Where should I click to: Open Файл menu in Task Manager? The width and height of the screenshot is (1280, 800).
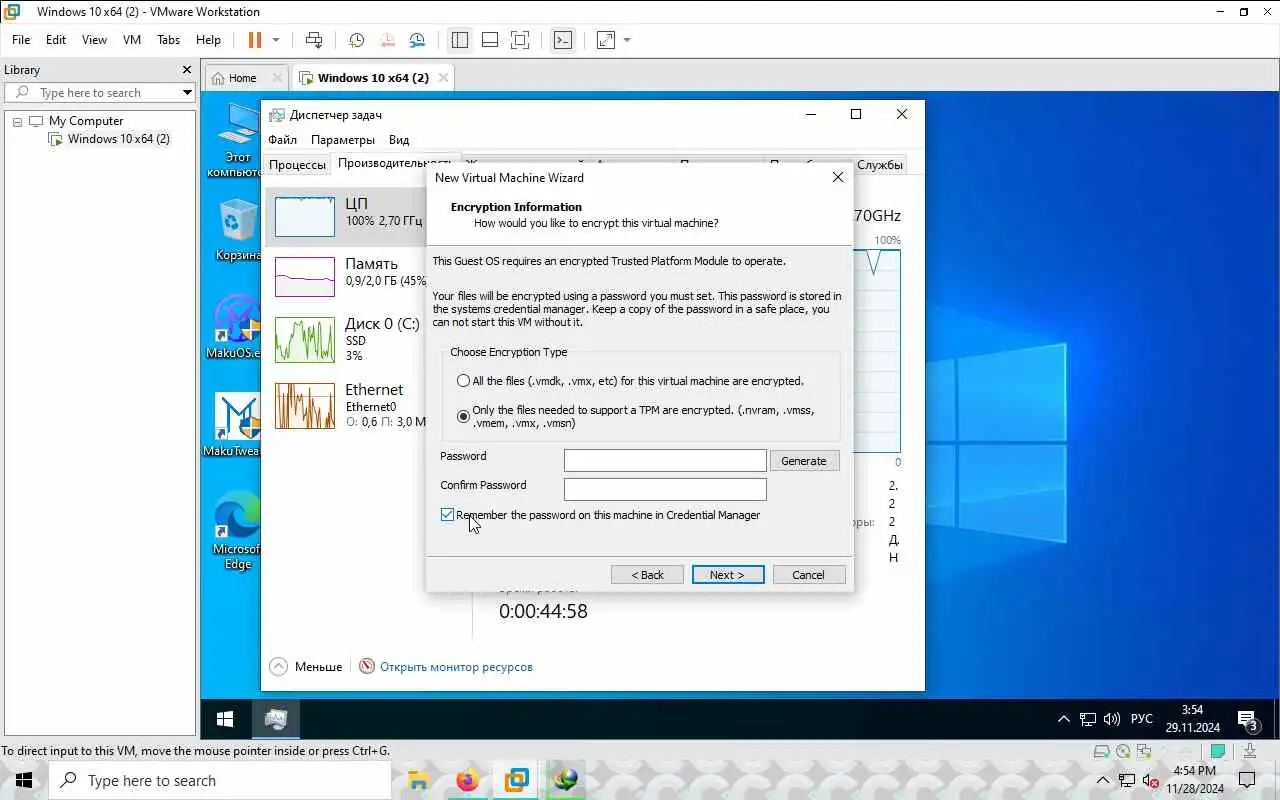[x=282, y=140]
